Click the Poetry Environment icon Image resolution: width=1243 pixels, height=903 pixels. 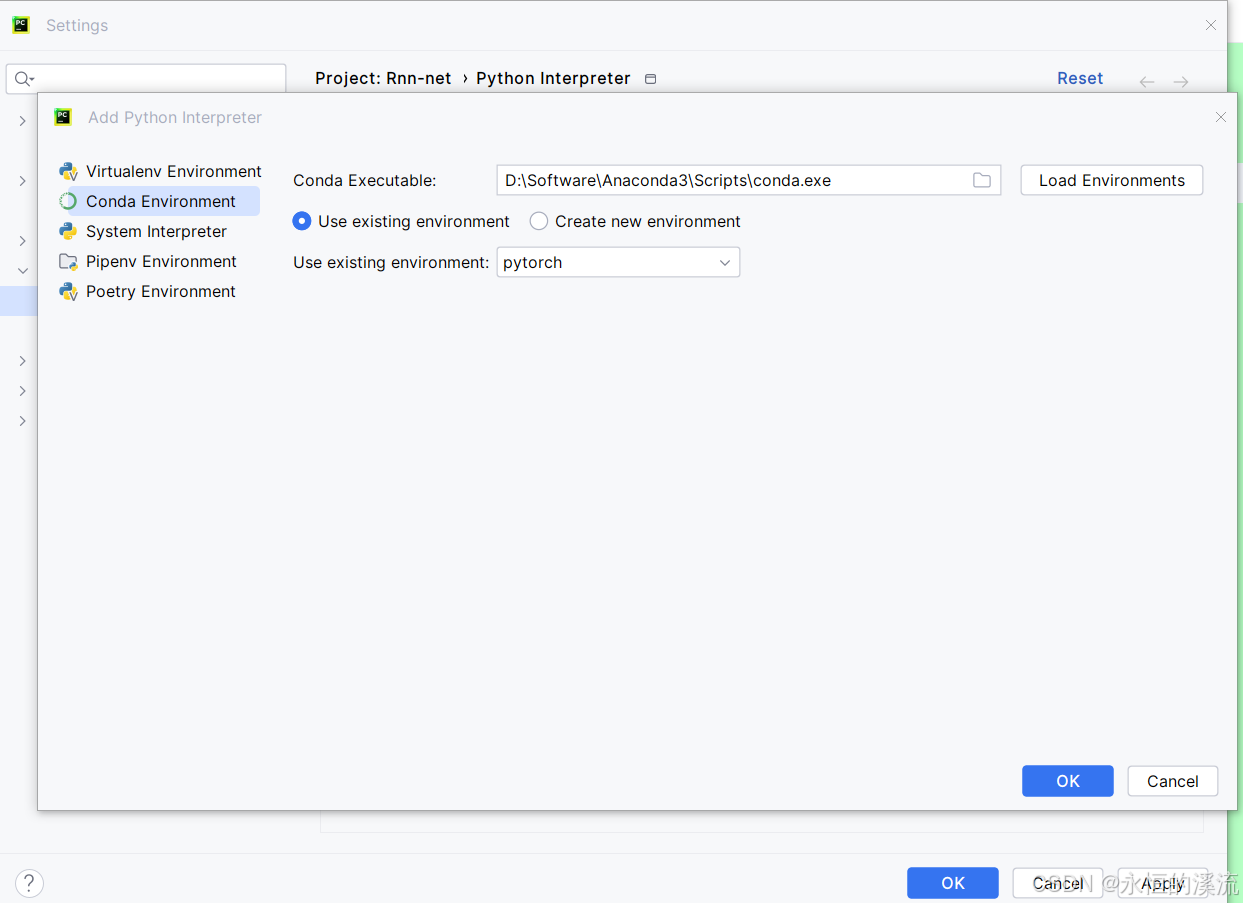tap(68, 291)
